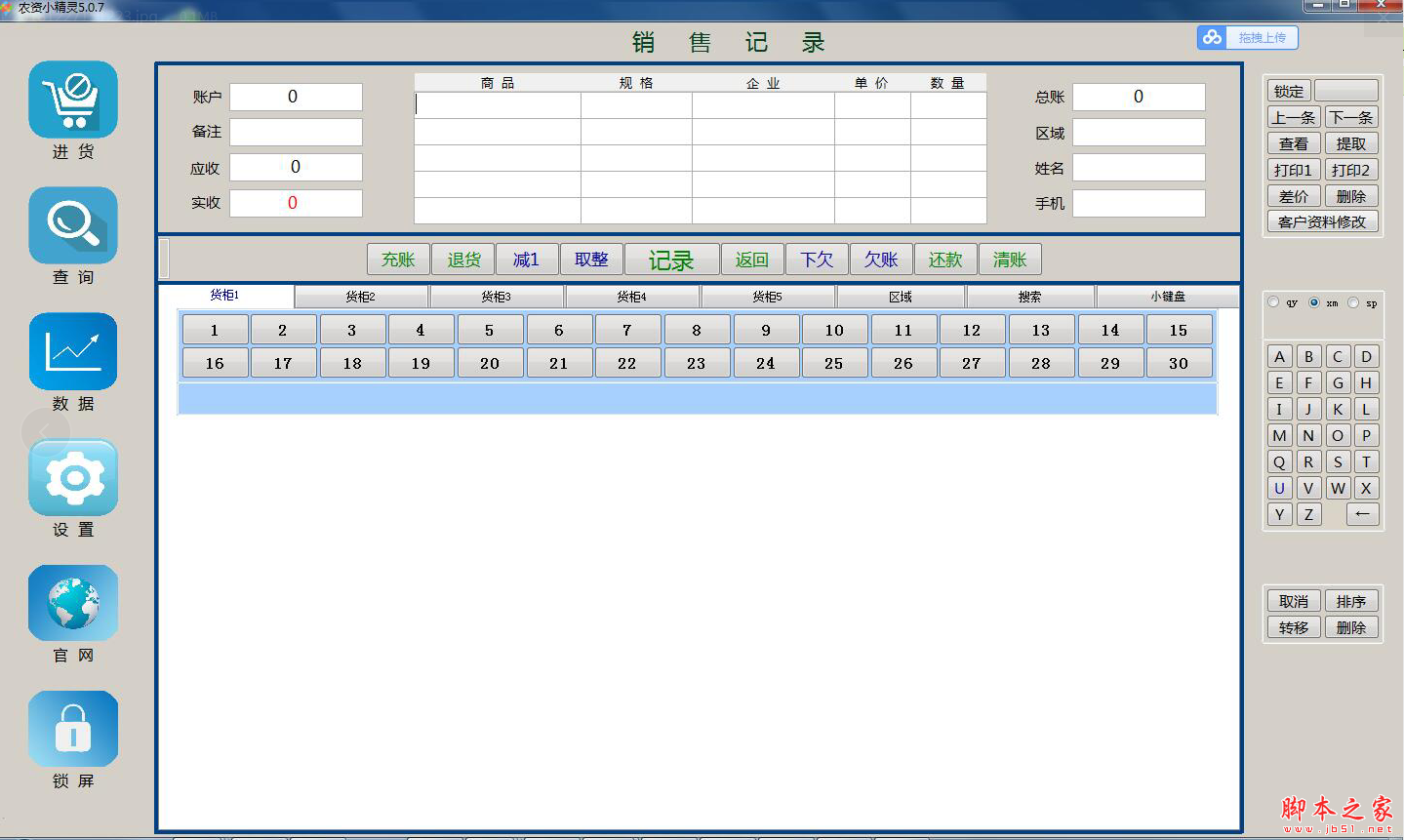
Task: Select the qy radio button
Action: [x=1271, y=302]
